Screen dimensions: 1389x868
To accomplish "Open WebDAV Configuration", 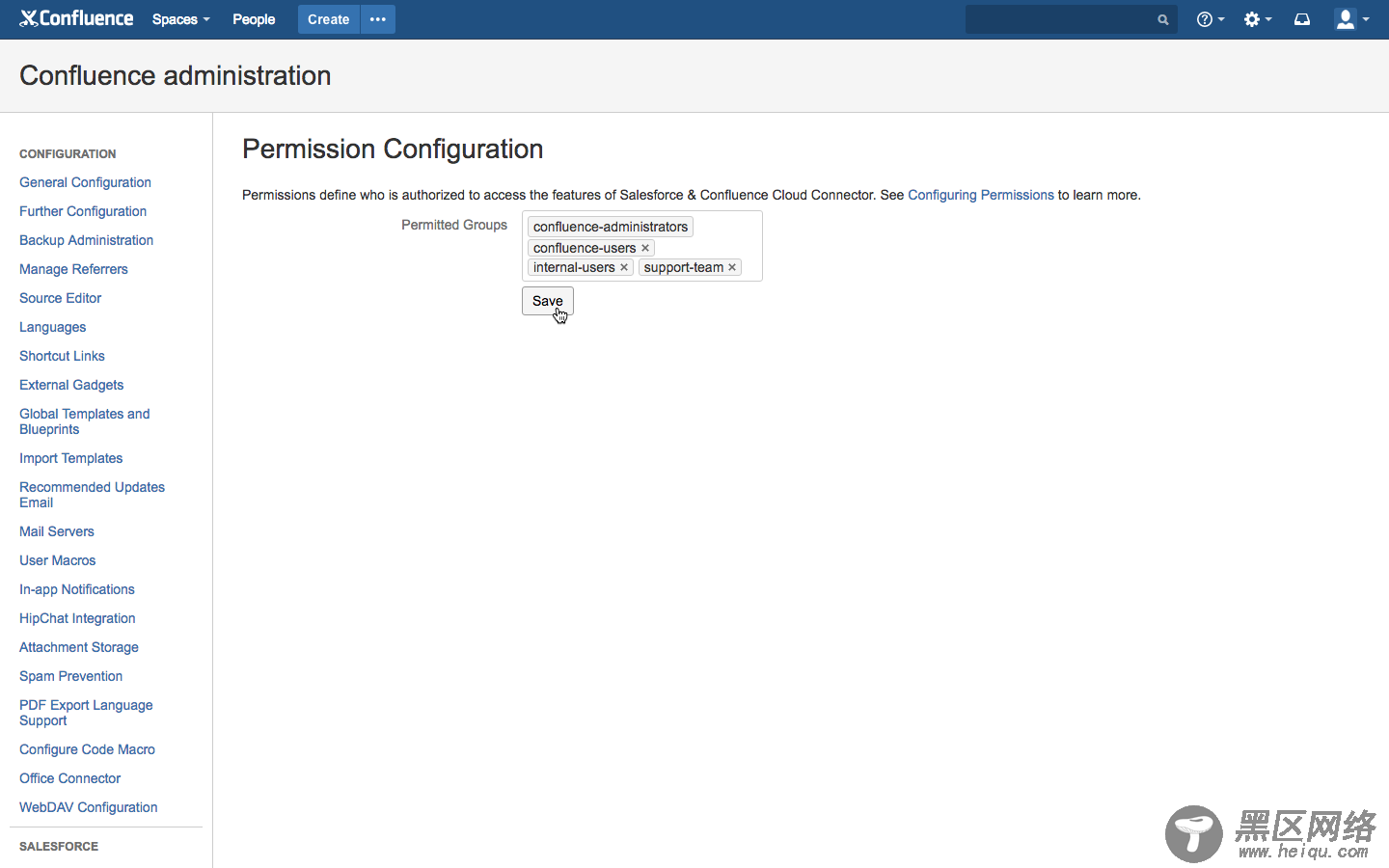I will tap(88, 807).
